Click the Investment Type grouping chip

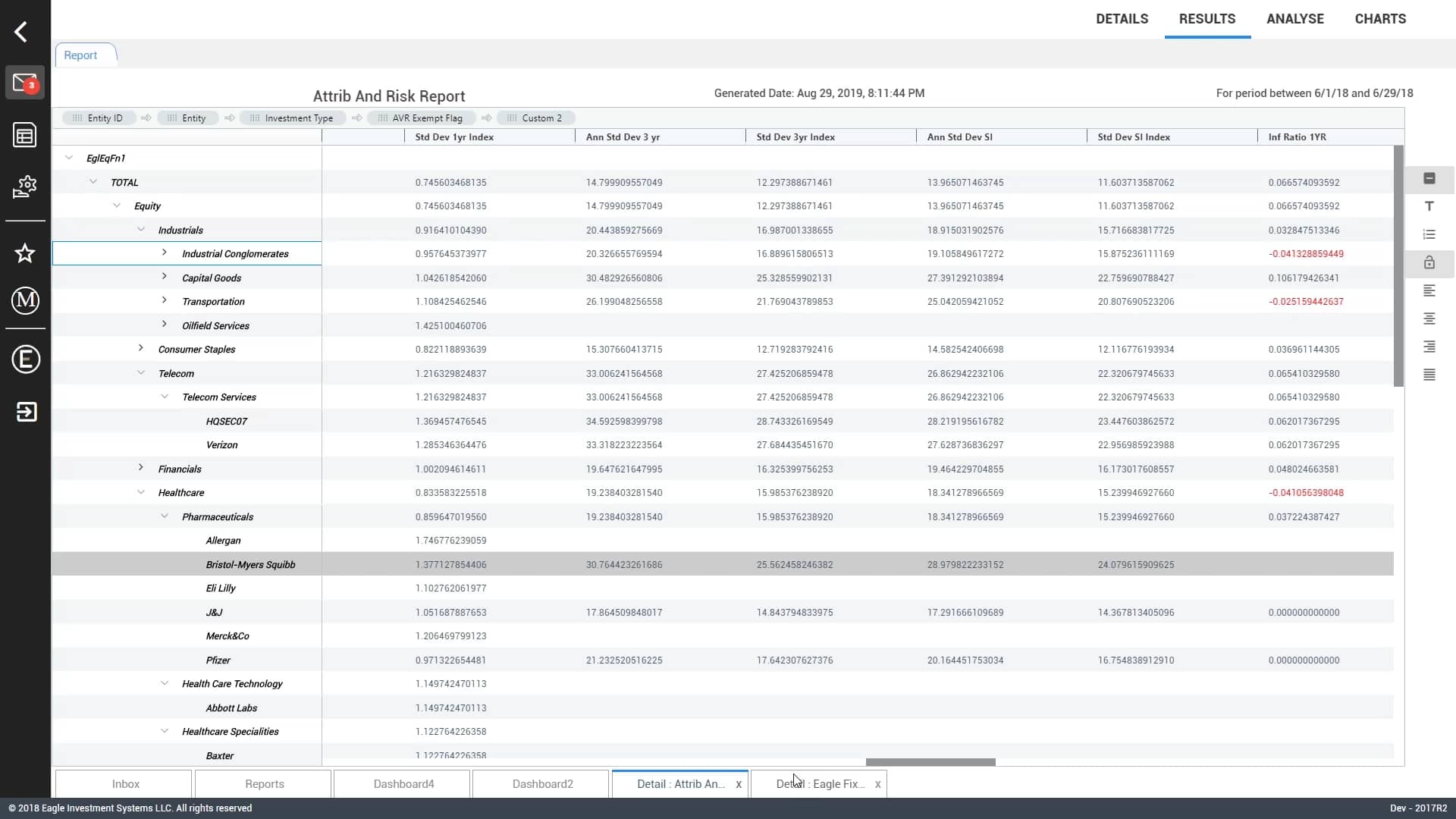pos(293,118)
